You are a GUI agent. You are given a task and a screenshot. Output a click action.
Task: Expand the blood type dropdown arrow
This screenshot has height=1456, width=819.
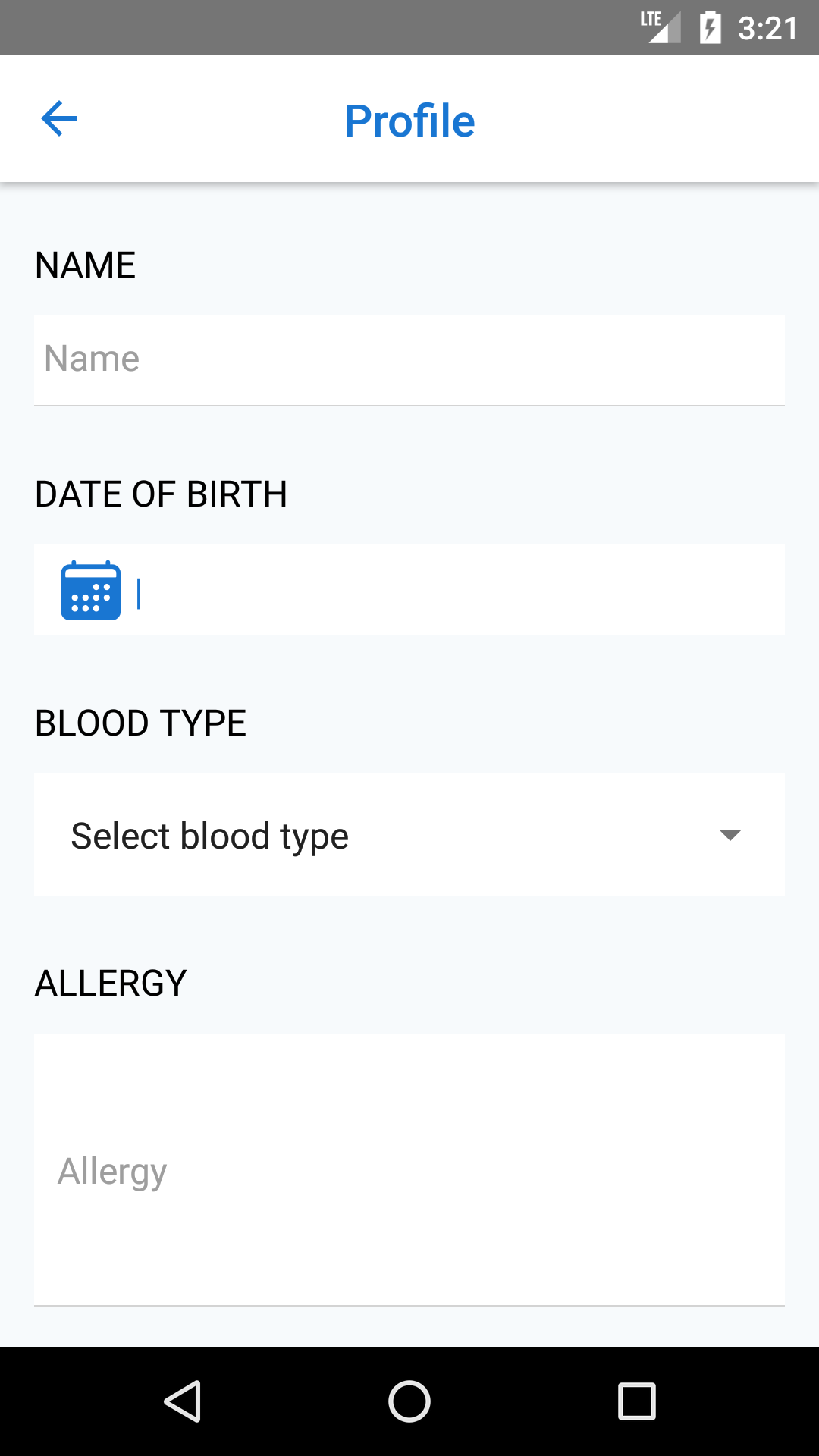(730, 835)
